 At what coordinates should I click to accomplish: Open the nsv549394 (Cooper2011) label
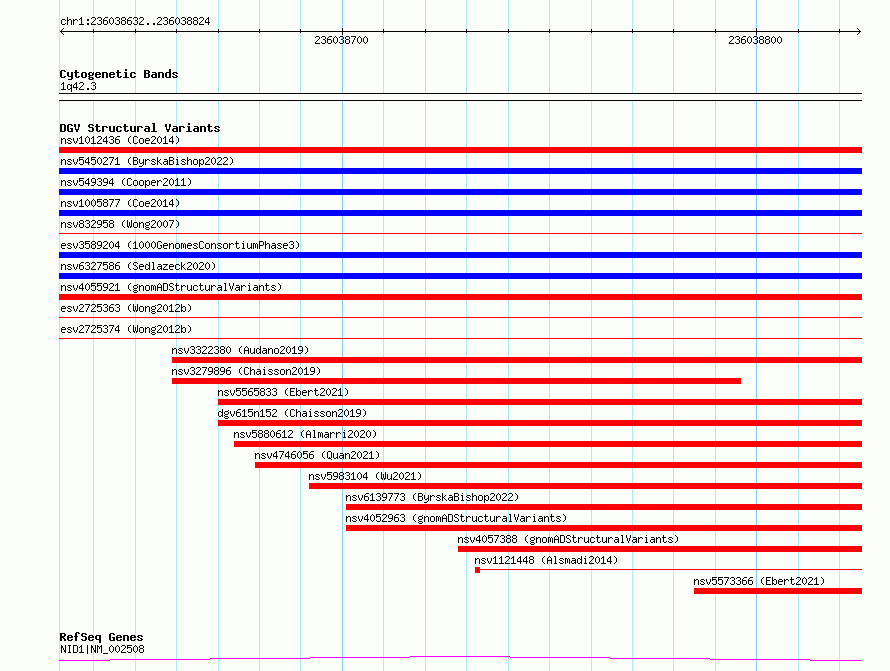(126, 182)
